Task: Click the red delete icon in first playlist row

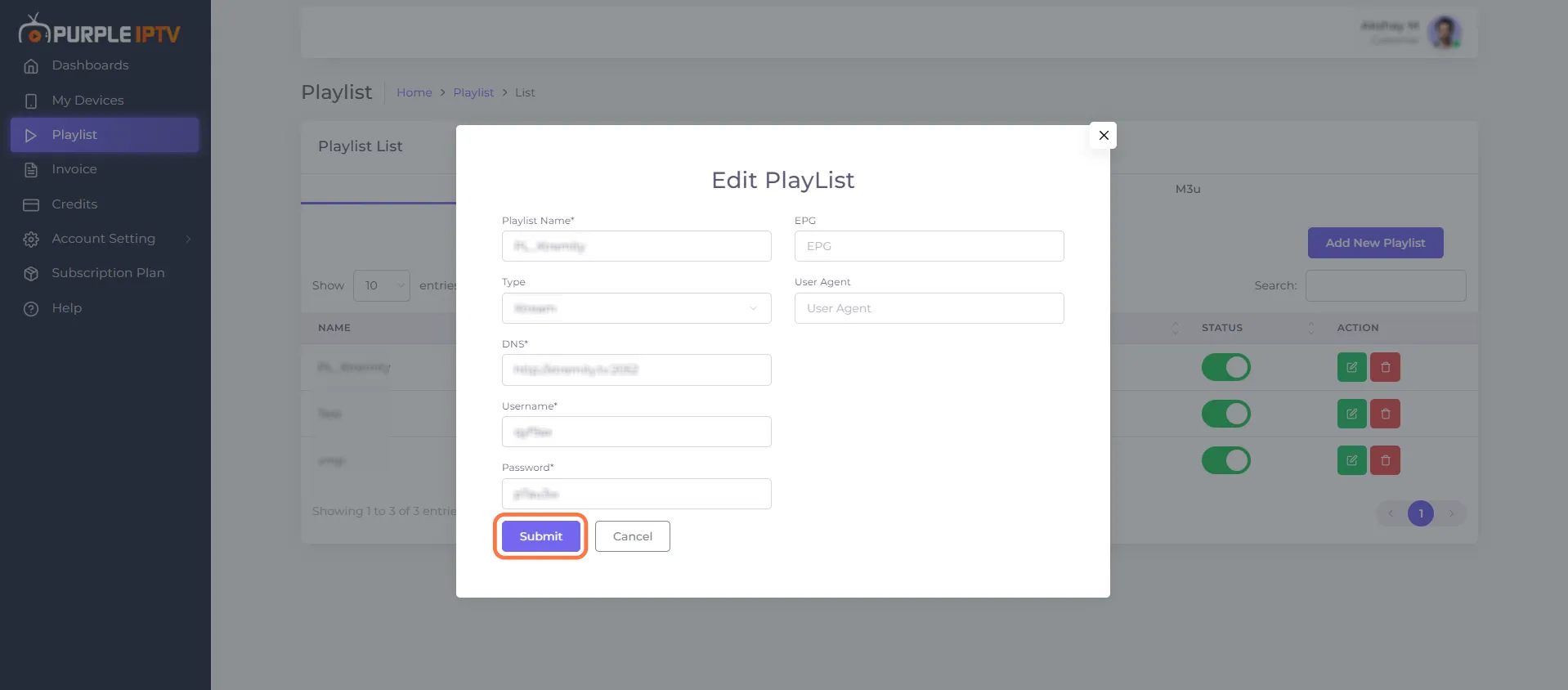Action: click(1386, 367)
